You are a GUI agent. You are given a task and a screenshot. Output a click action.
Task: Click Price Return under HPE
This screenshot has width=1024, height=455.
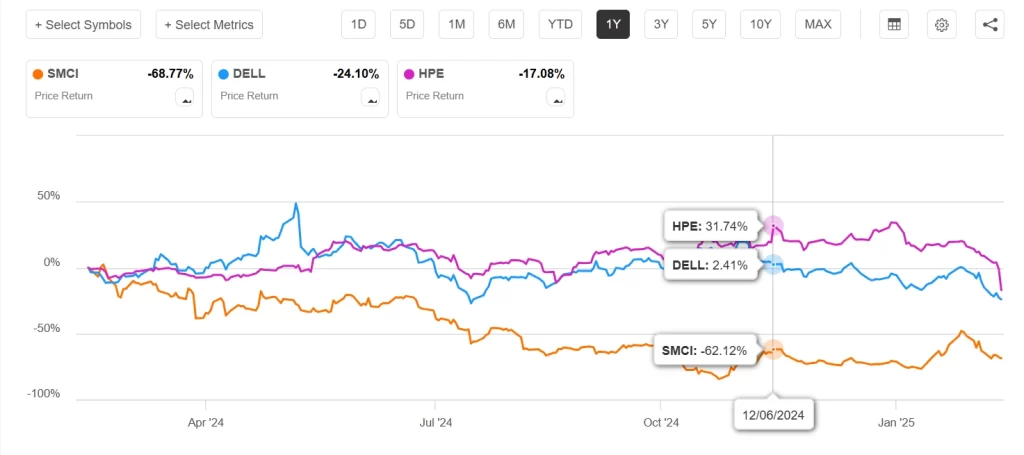pos(434,96)
